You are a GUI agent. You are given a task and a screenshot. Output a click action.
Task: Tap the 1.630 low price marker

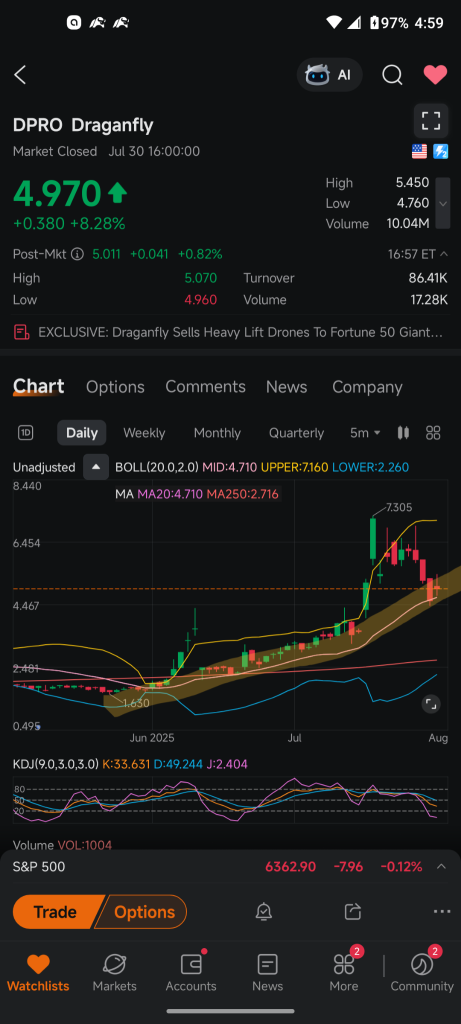[136, 703]
